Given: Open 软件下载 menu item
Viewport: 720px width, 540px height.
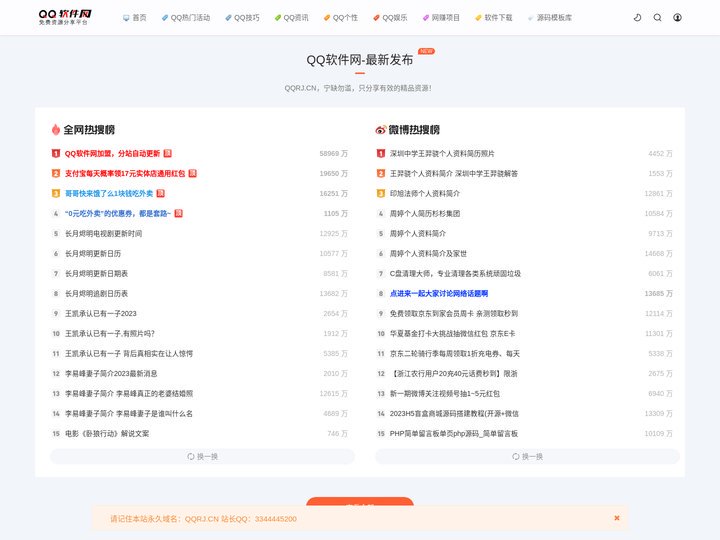Looking at the screenshot, I should pos(494,17).
